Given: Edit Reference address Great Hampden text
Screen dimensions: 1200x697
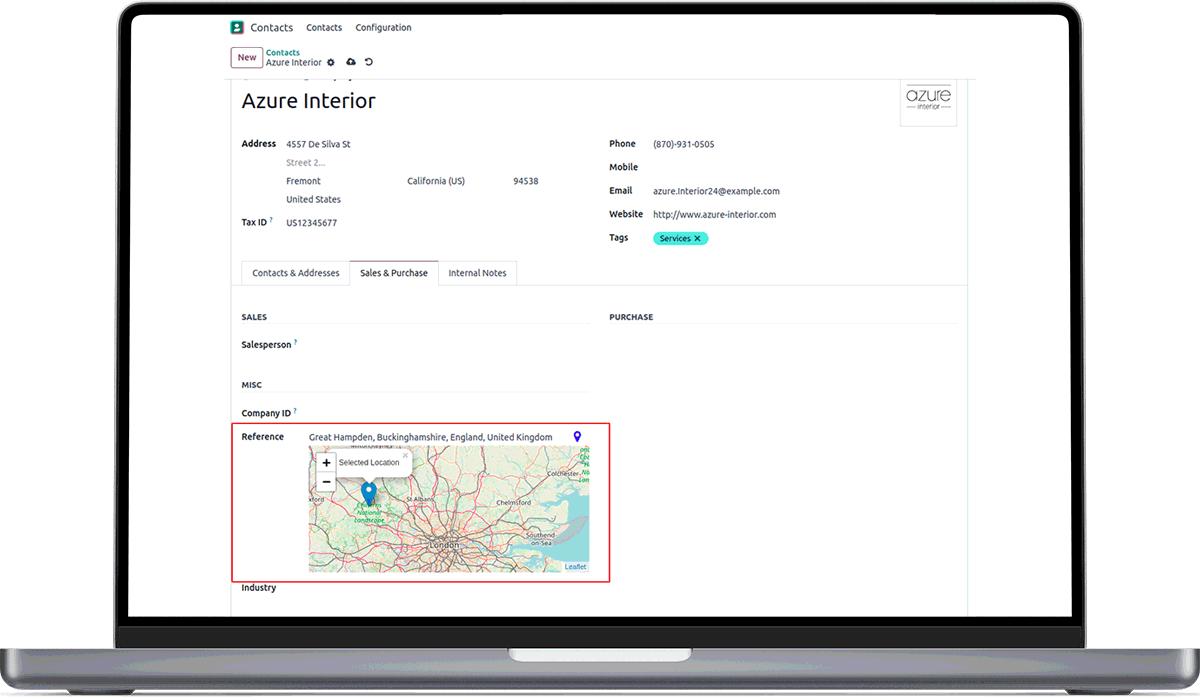Looking at the screenshot, I should click(431, 437).
